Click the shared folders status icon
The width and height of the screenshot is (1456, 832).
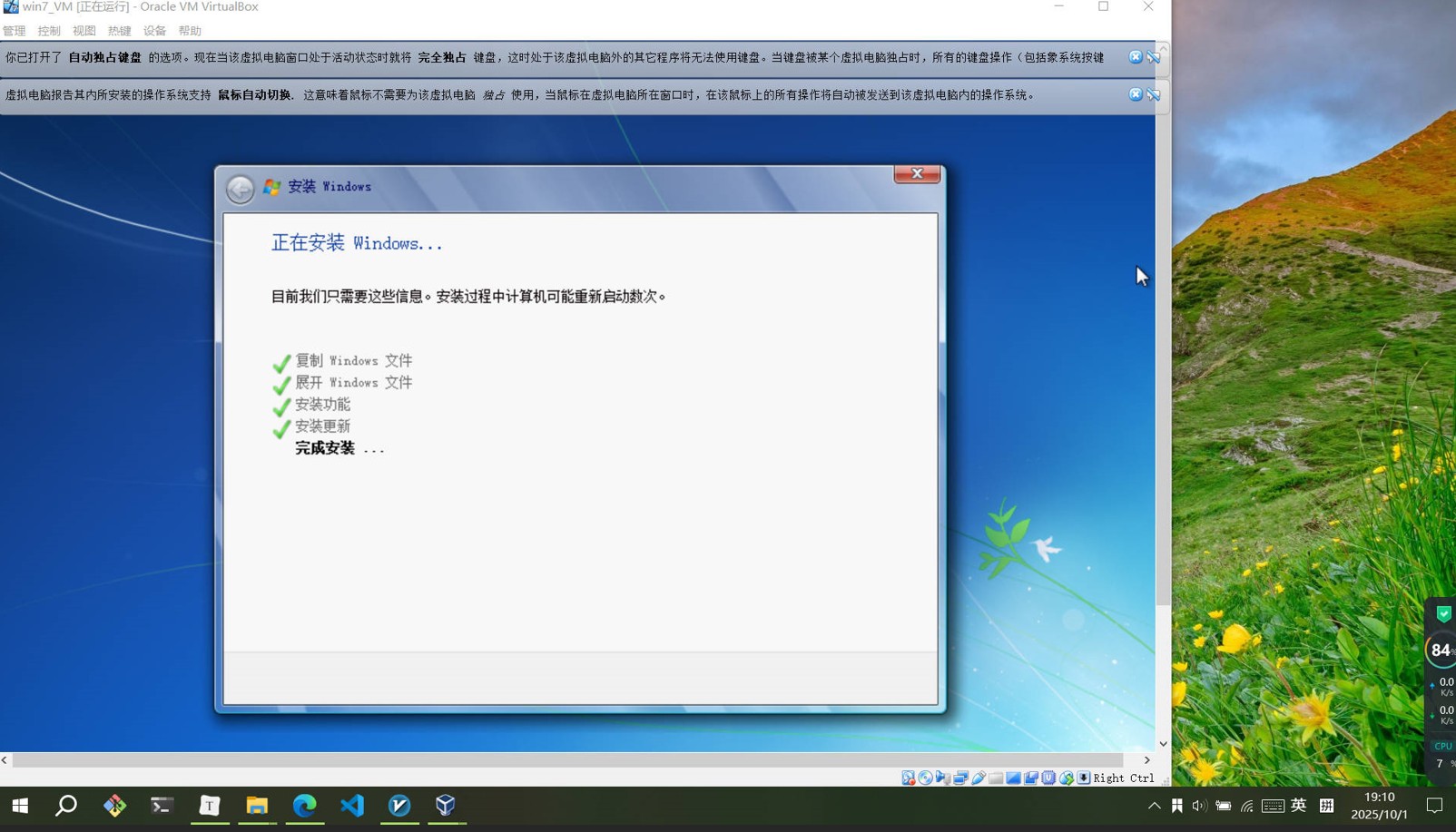[996, 778]
